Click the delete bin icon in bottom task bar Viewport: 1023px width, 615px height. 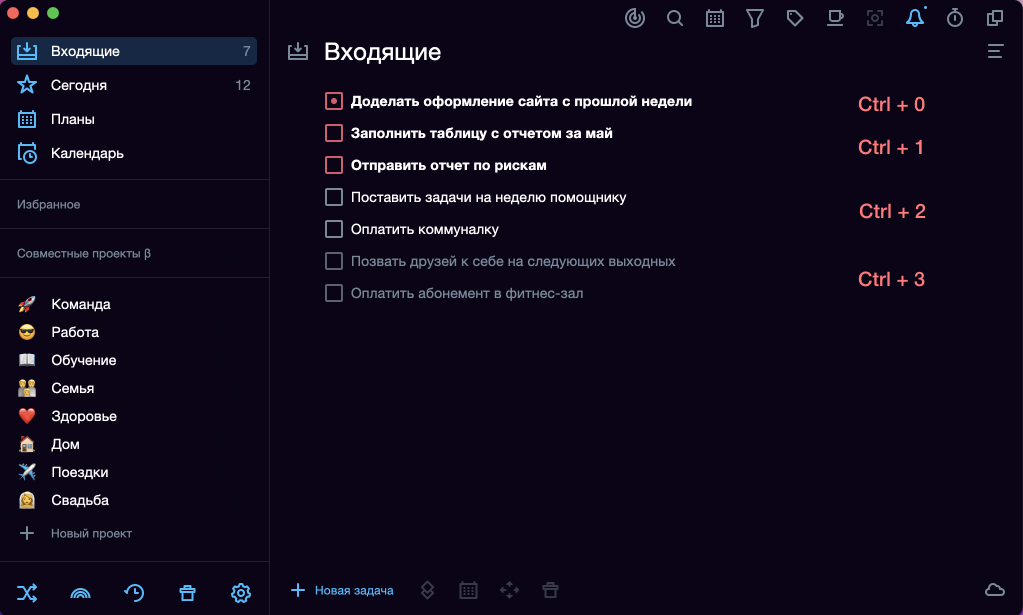click(x=551, y=590)
